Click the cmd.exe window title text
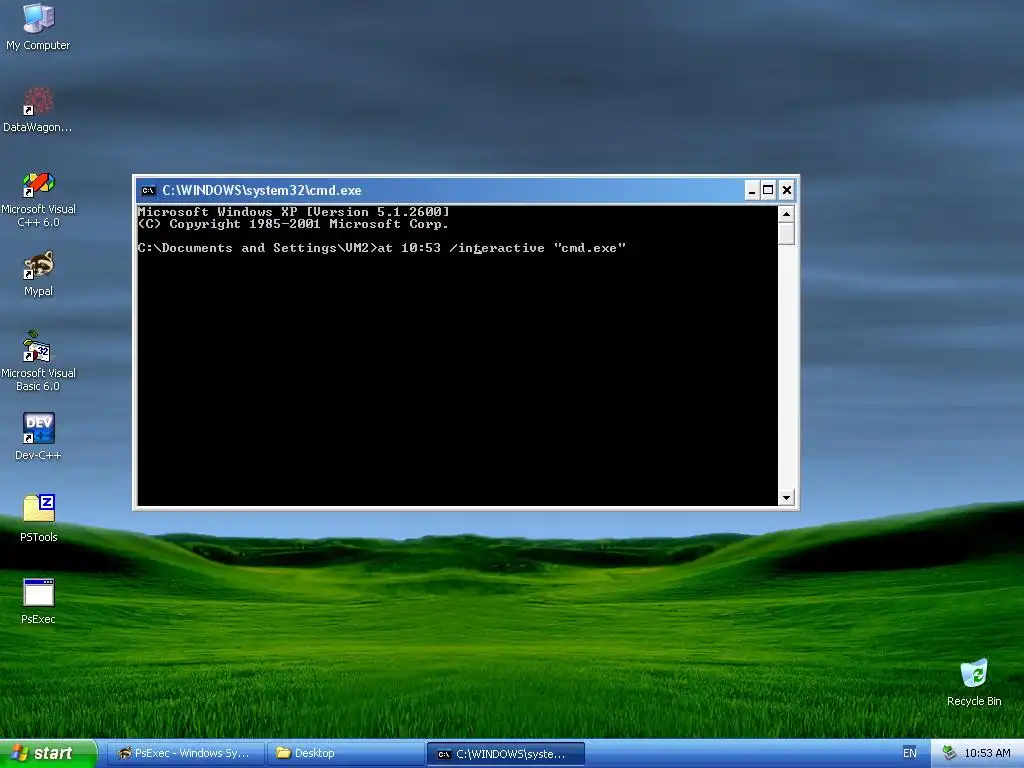This screenshot has width=1024, height=768. point(261,191)
